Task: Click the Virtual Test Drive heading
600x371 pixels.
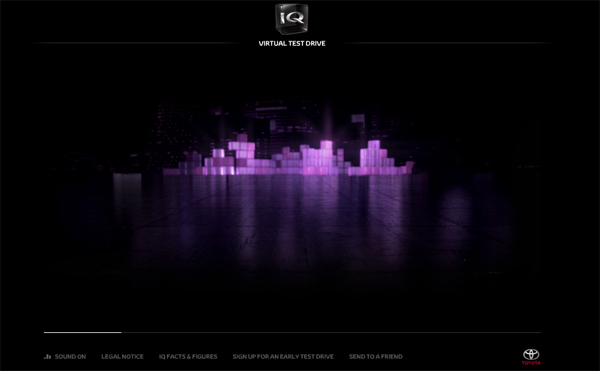Action: pyautogui.click(x=292, y=44)
